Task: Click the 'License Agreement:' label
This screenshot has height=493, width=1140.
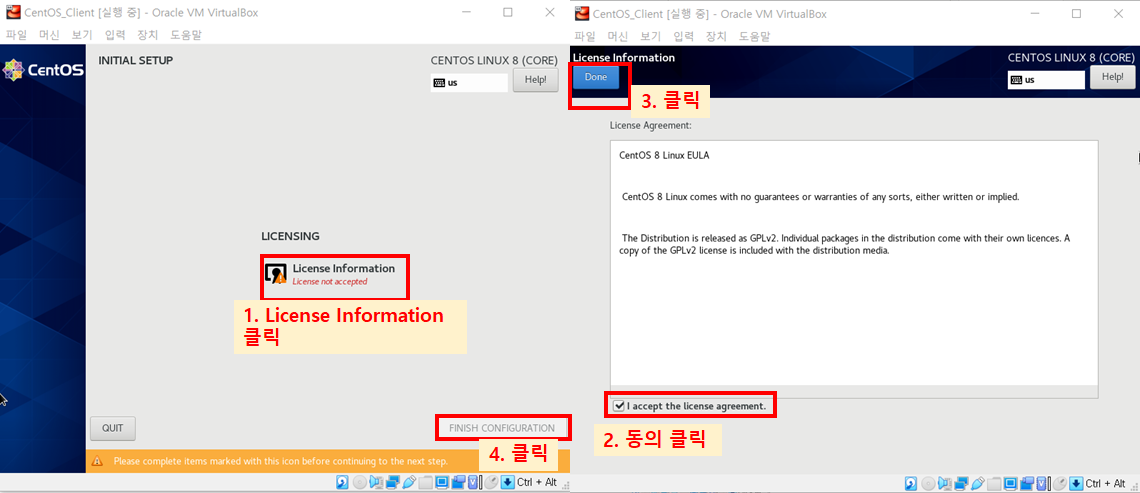Action: (x=651, y=125)
